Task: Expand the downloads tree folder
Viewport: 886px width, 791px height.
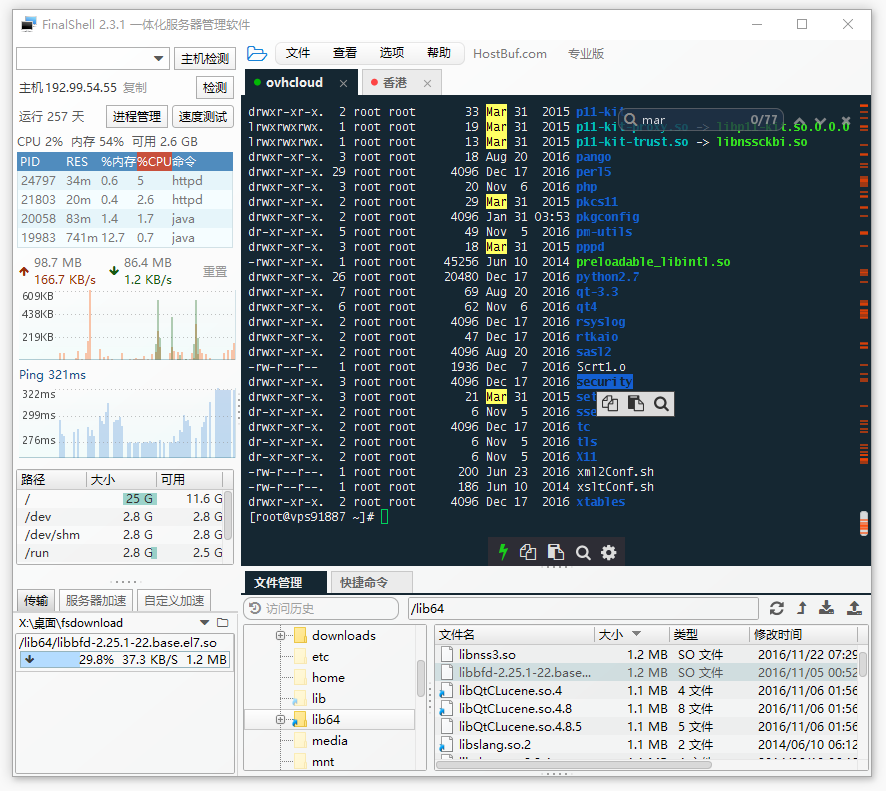Action: 280,635
